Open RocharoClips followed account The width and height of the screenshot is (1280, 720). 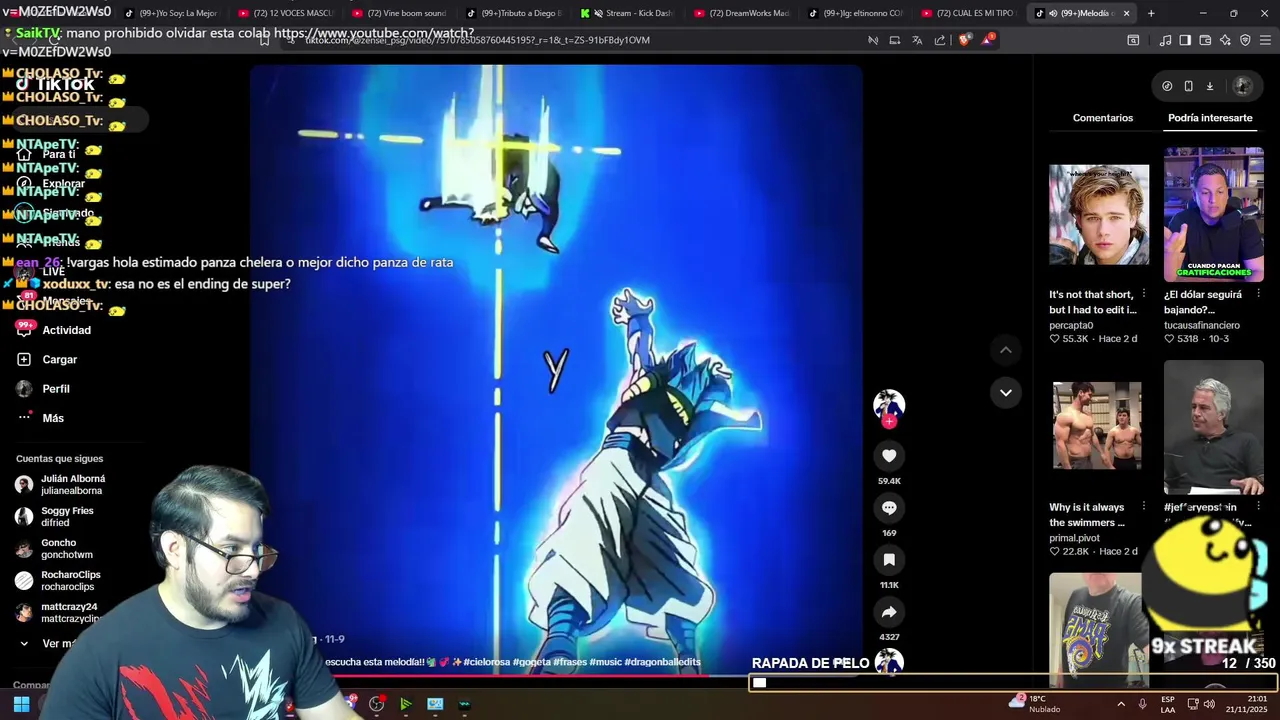coord(70,581)
